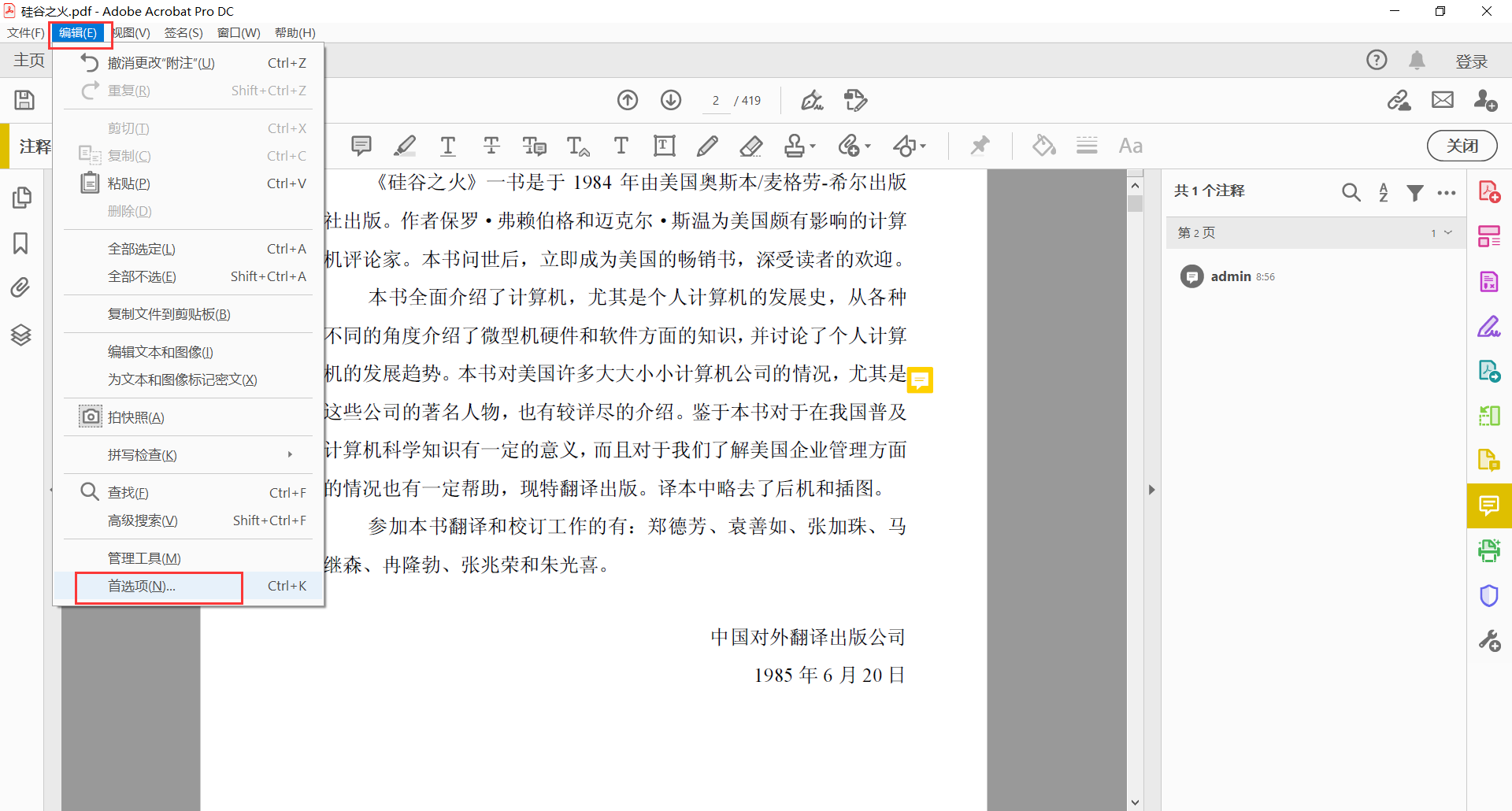Open Find (查找) from Edit menu
This screenshot has height=811, width=1512.
click(189, 493)
